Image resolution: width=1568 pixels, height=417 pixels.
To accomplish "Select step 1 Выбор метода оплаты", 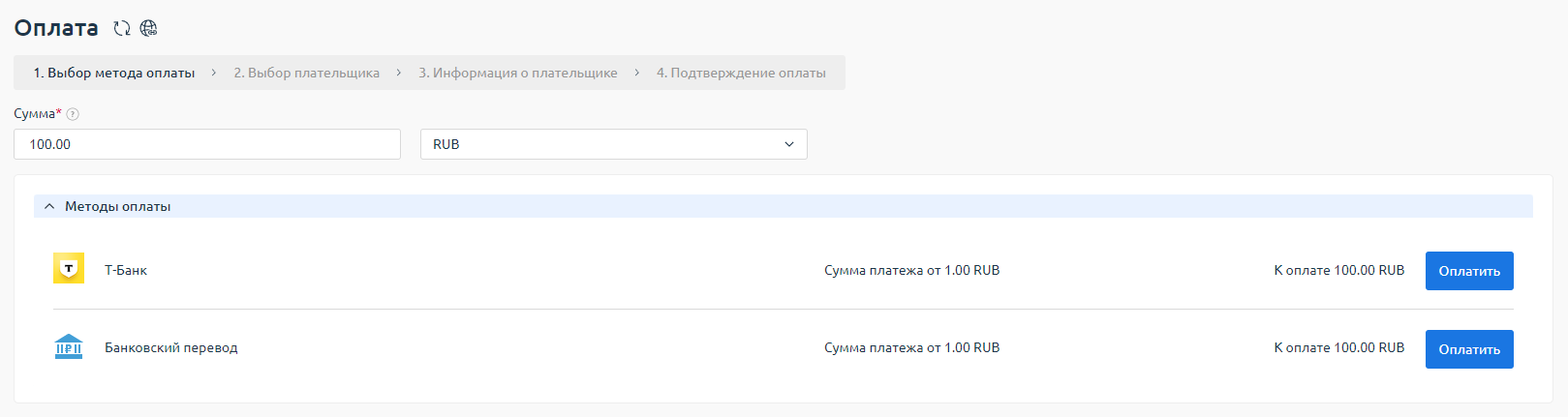I will 114,73.
